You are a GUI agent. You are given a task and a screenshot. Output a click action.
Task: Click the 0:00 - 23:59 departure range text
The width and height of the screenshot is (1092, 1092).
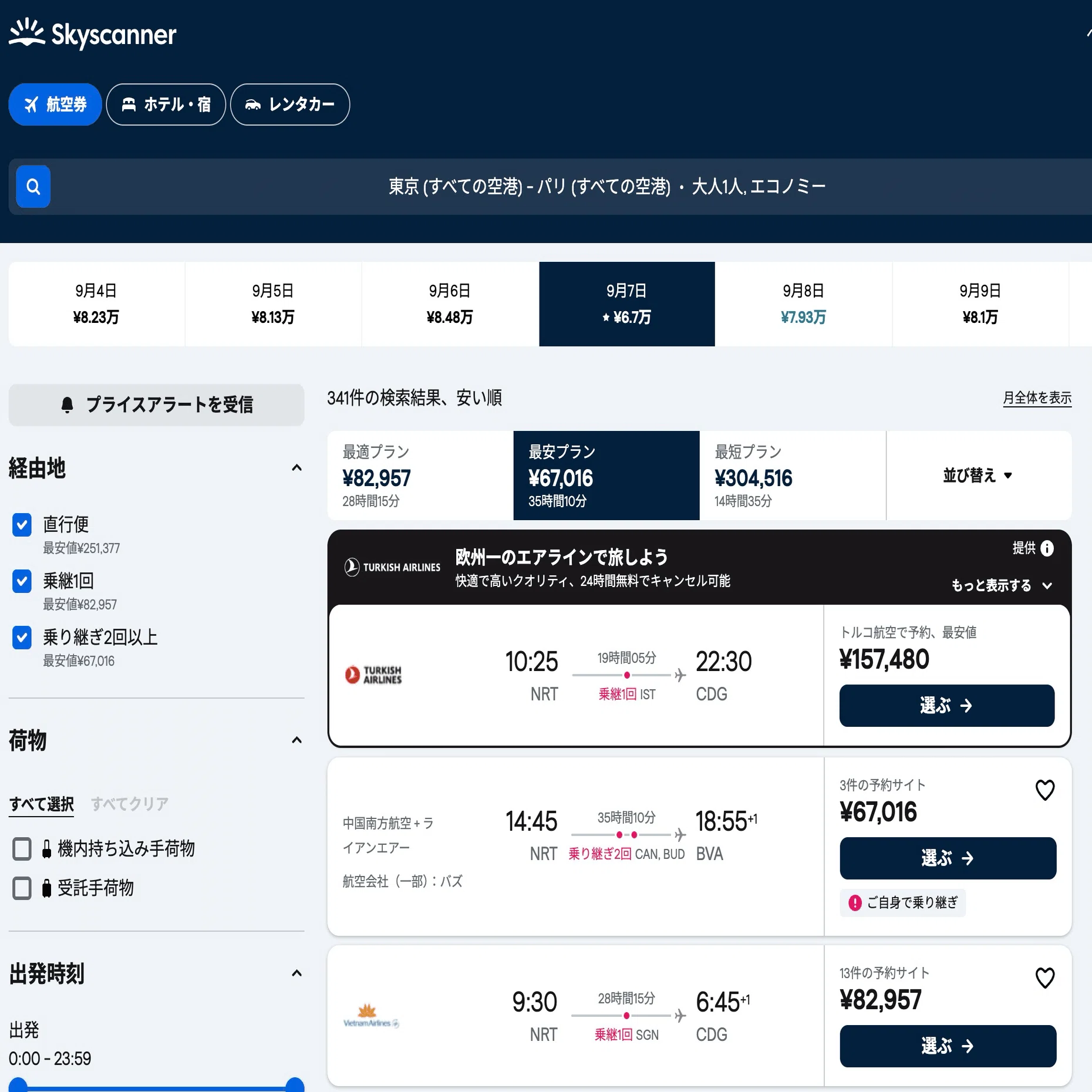50,1059
